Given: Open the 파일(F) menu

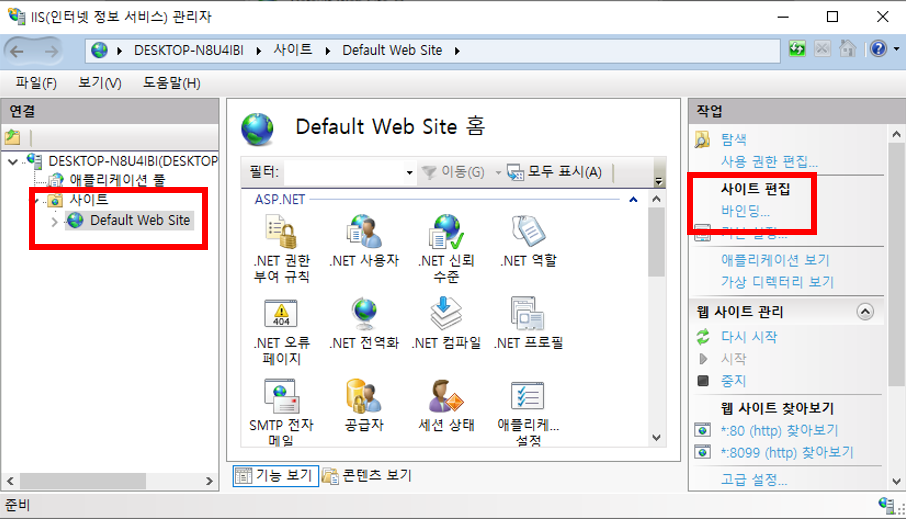Looking at the screenshot, I should [x=36, y=83].
